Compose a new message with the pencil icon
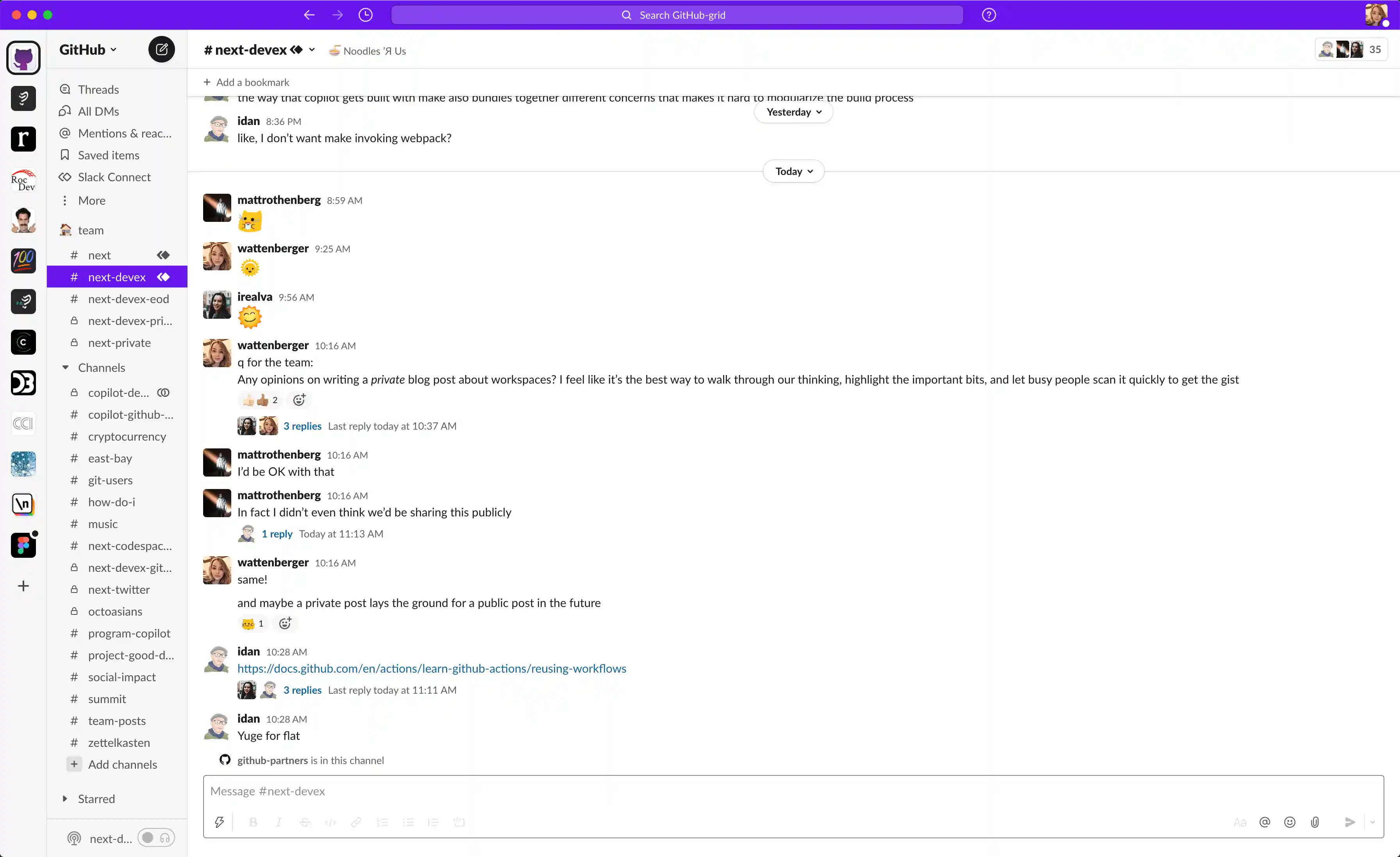 click(161, 50)
